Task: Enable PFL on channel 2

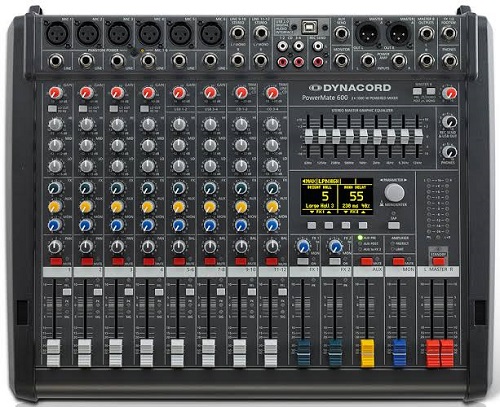Action: pos(98,292)
